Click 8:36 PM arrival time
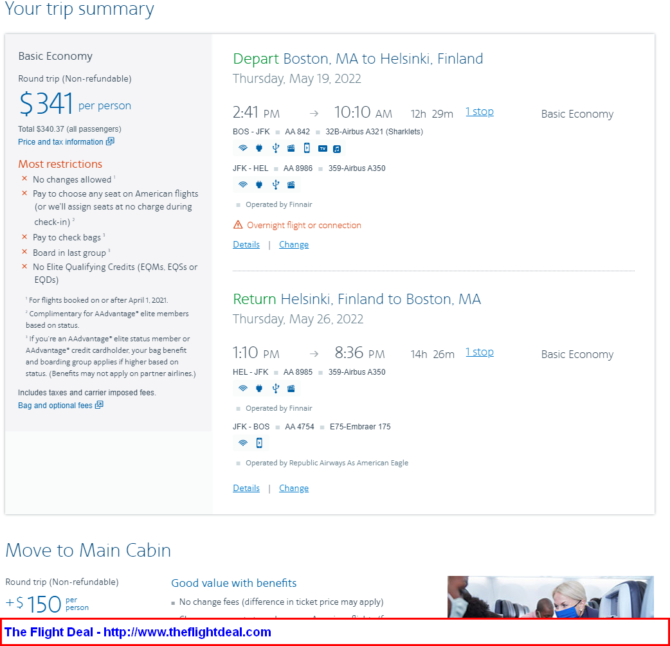Screen dimensions: 670x646 pos(360,353)
